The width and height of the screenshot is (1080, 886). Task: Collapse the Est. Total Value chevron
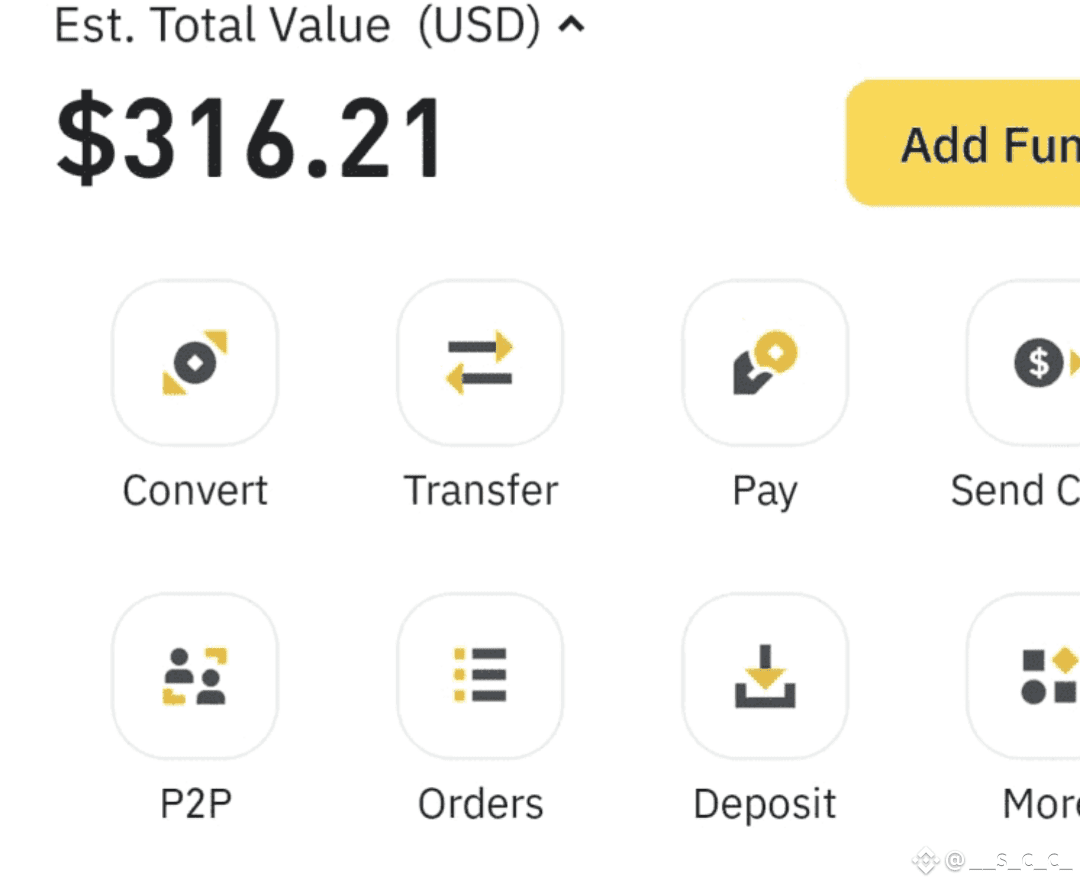coord(571,25)
